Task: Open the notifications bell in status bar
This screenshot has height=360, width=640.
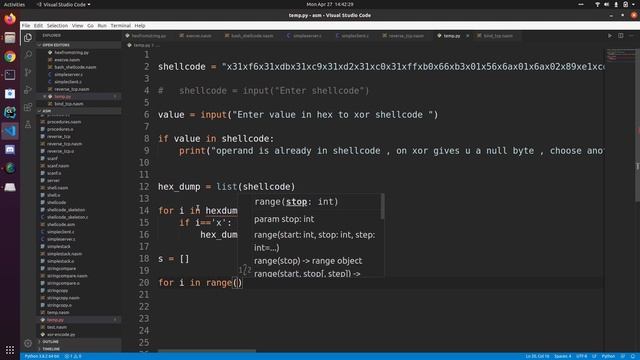Action: tap(633, 356)
